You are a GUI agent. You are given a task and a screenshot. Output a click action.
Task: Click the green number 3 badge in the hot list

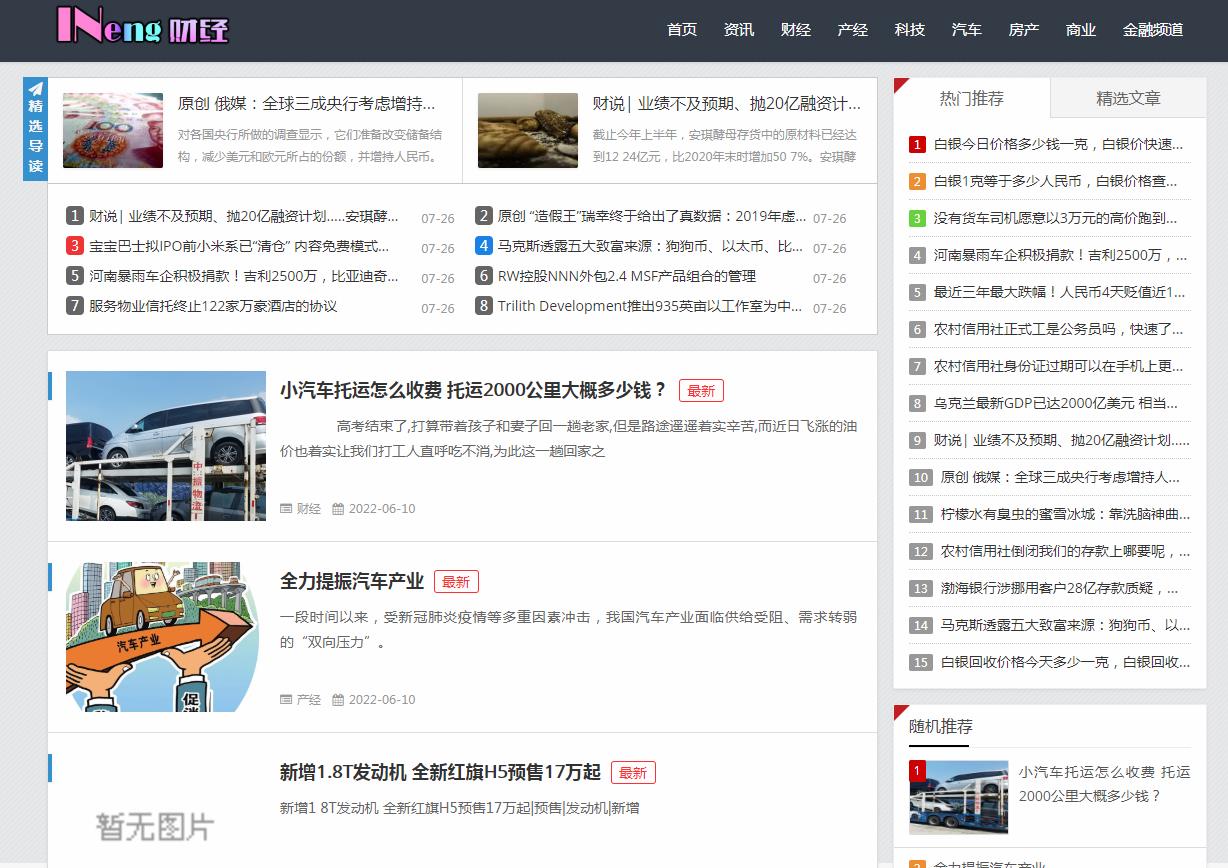tap(917, 218)
